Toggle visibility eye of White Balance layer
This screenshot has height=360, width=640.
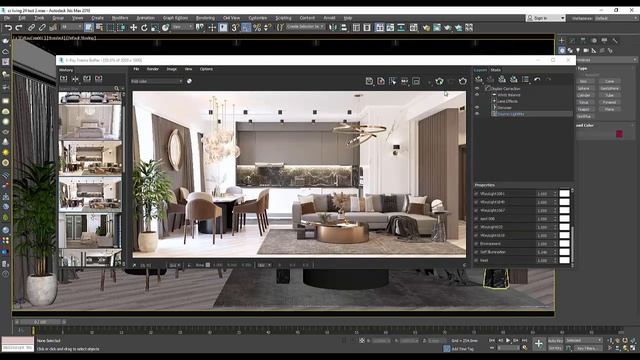pos(477,95)
